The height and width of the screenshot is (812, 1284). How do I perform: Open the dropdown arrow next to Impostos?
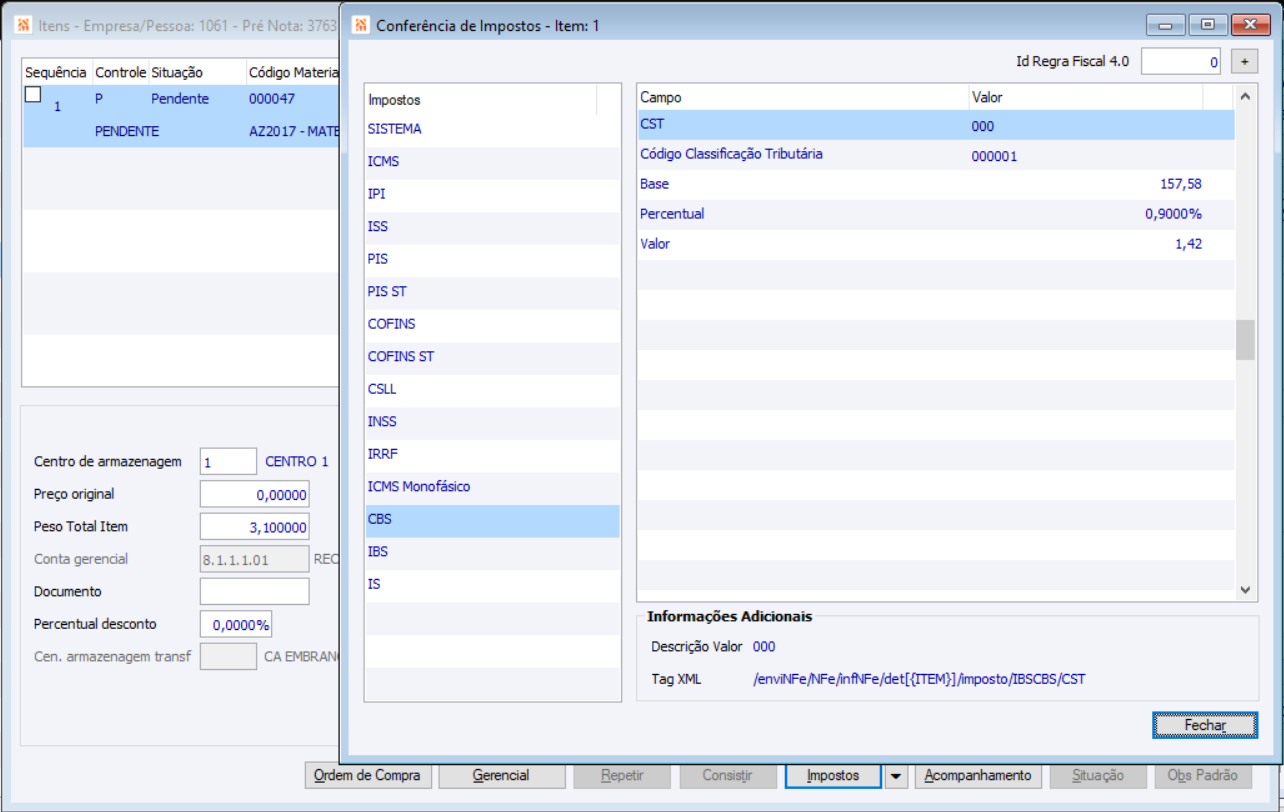pos(896,775)
